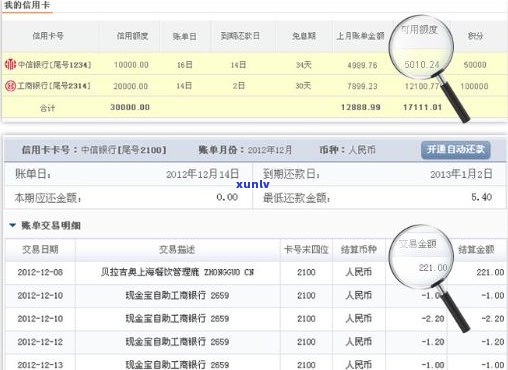This screenshot has height=370, width=508.
Task: Select the 工商银行[尾号2314] card row
Action: click(x=255, y=86)
